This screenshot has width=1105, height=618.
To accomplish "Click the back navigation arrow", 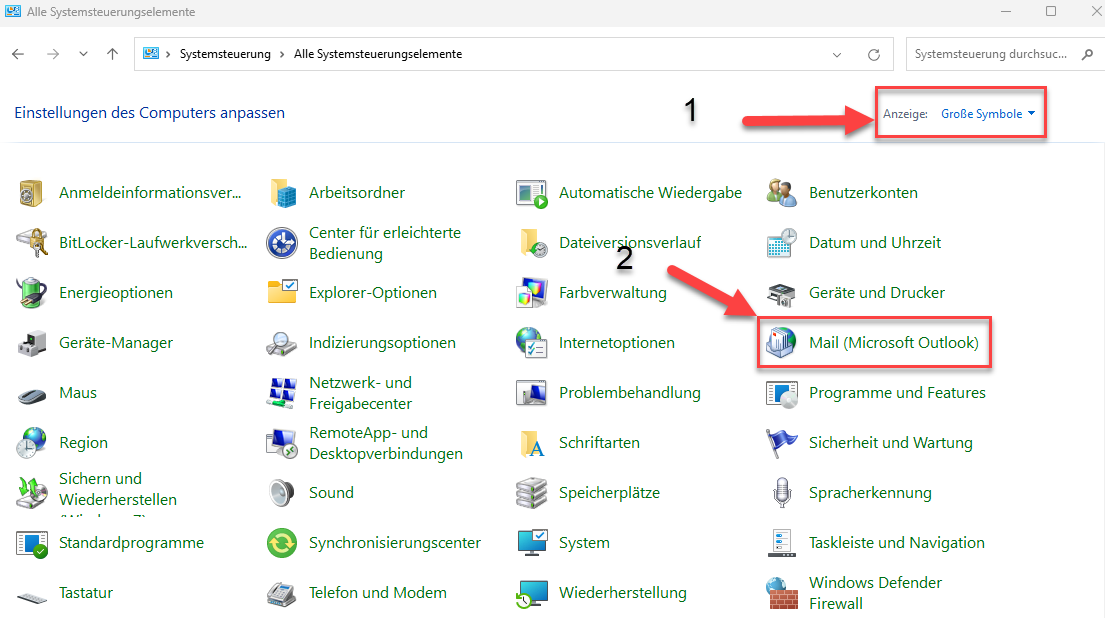I will coord(19,54).
